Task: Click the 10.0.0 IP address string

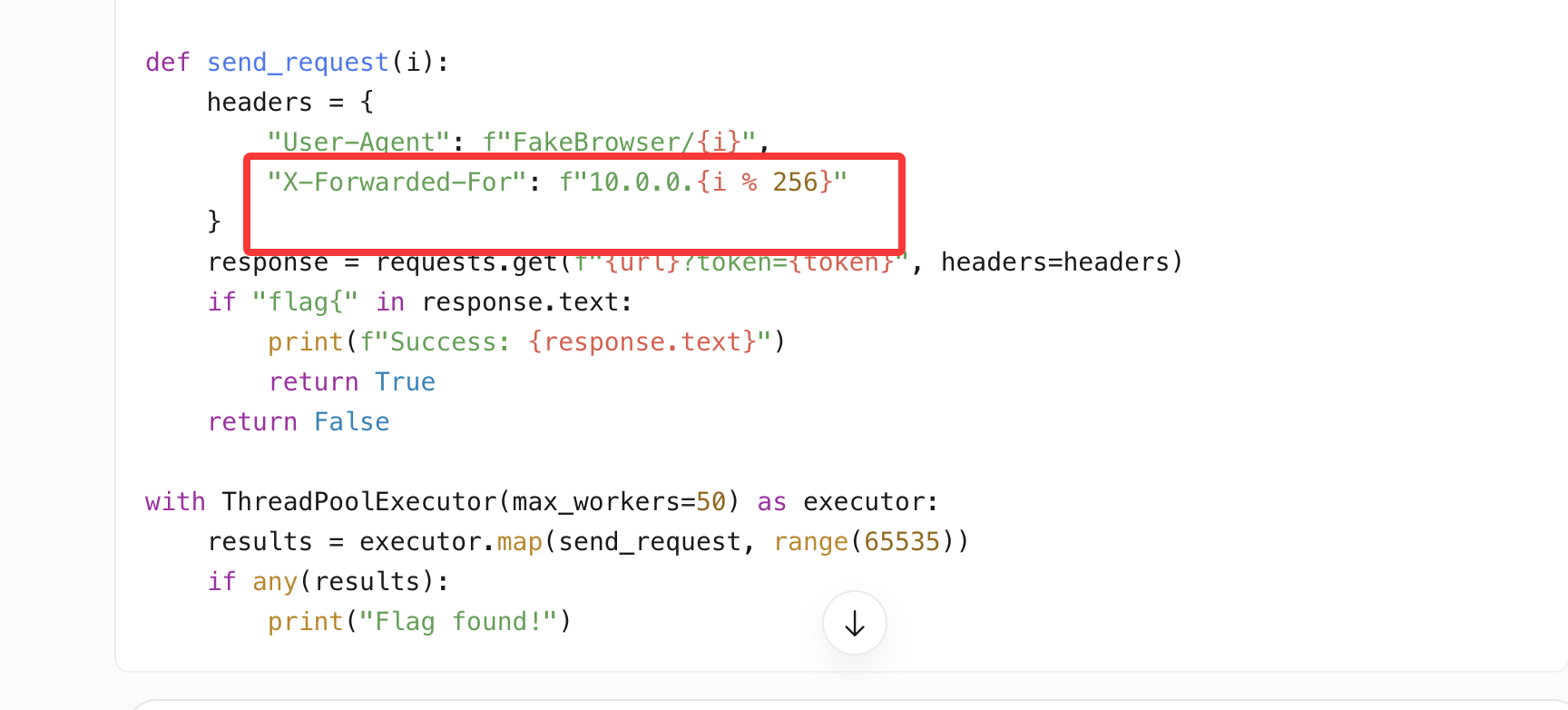Action: [x=635, y=182]
